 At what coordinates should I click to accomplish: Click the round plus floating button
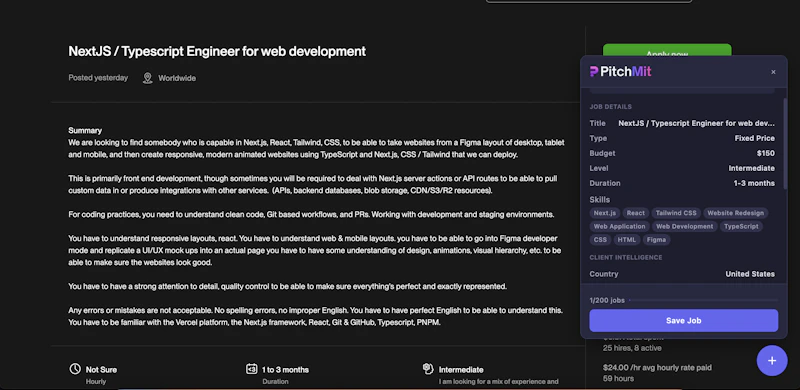(772, 361)
